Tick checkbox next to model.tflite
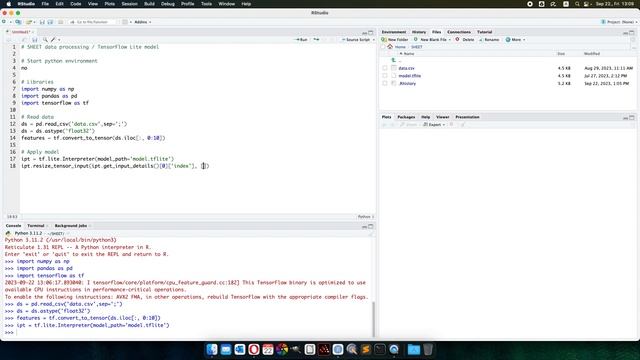Image resolution: width=640 pixels, height=360 pixels. [x=384, y=76]
